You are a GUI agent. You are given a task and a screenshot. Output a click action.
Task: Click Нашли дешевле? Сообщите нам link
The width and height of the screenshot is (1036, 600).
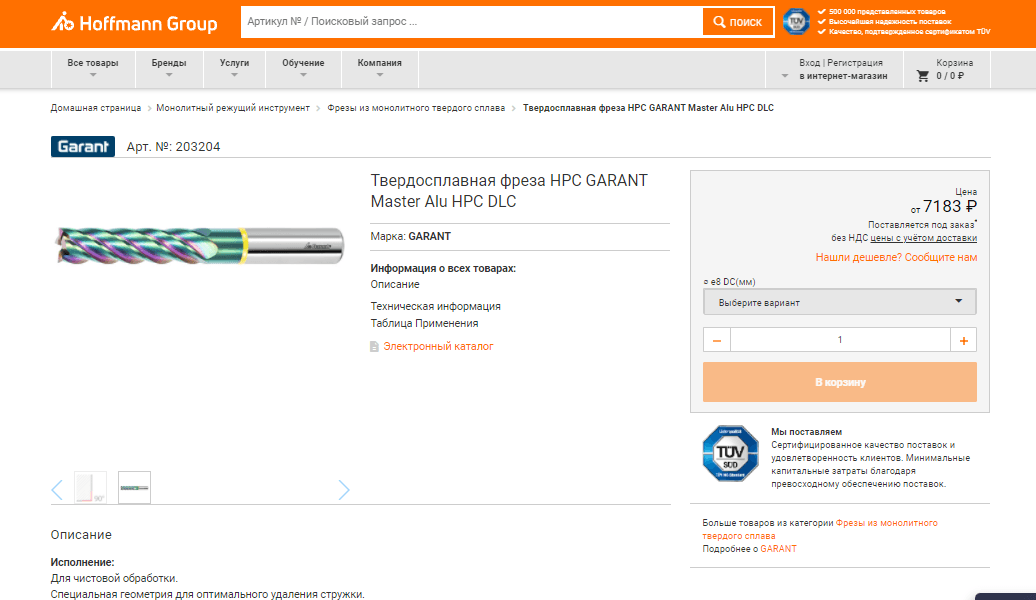[x=896, y=258]
